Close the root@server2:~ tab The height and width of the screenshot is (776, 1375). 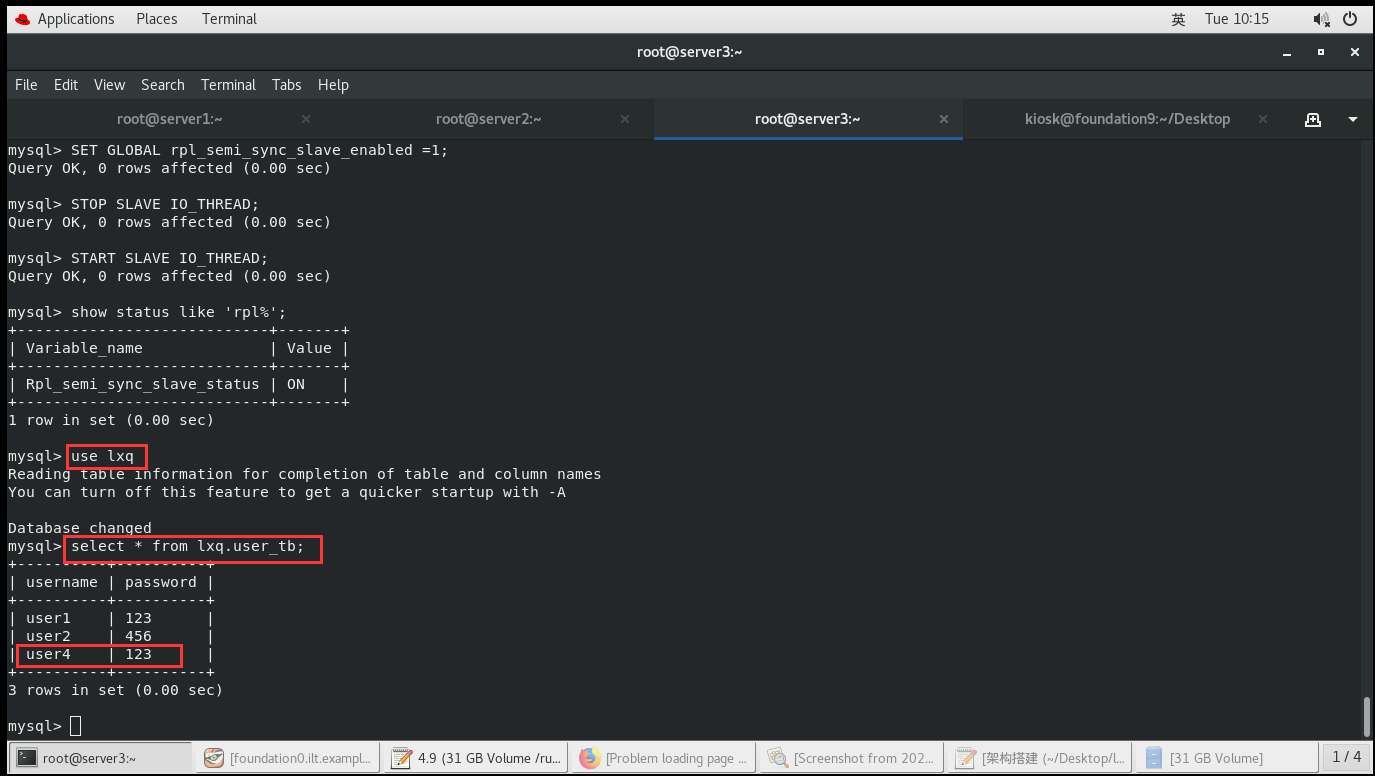coord(624,118)
